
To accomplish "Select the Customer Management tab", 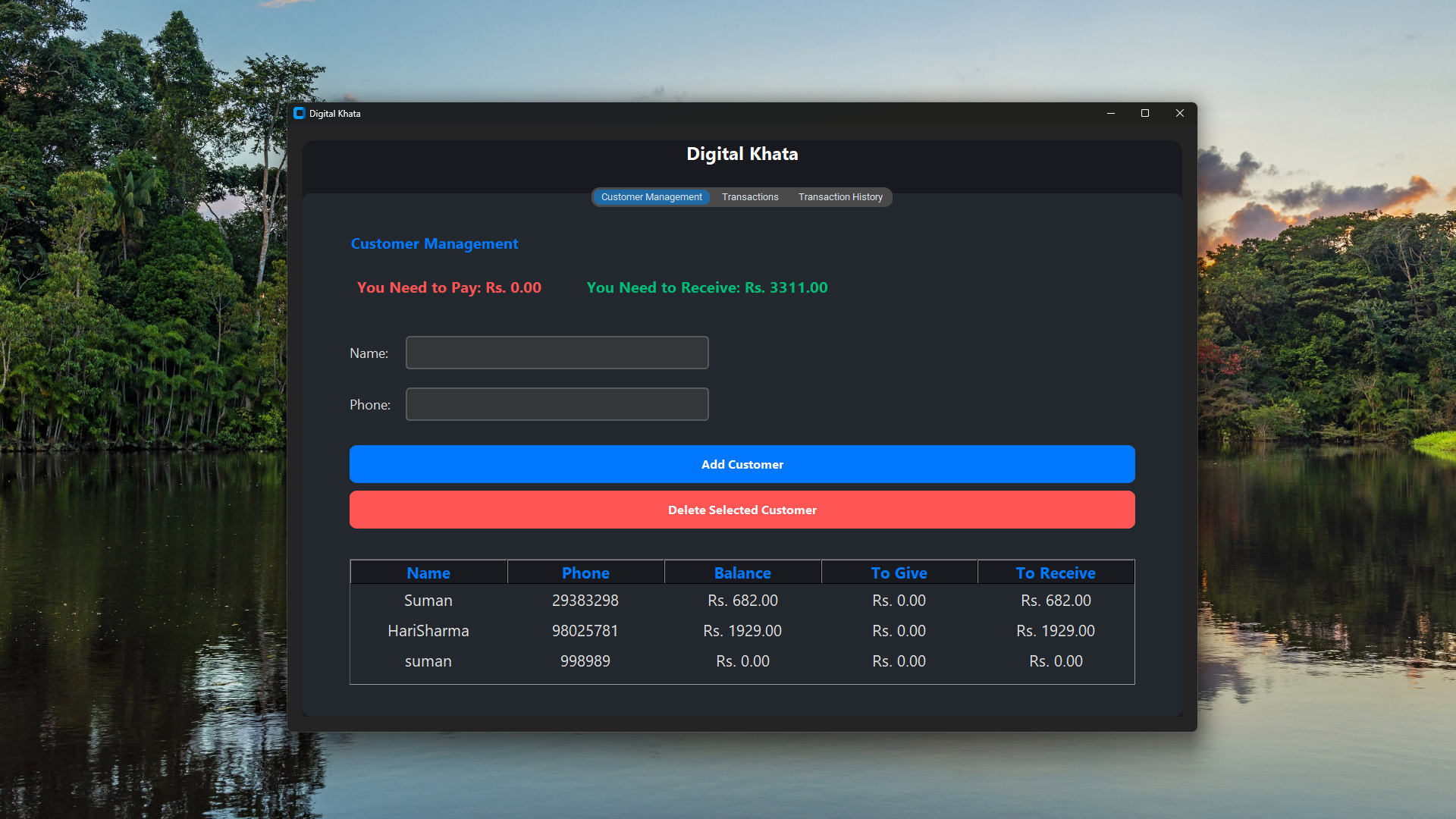I will point(650,196).
